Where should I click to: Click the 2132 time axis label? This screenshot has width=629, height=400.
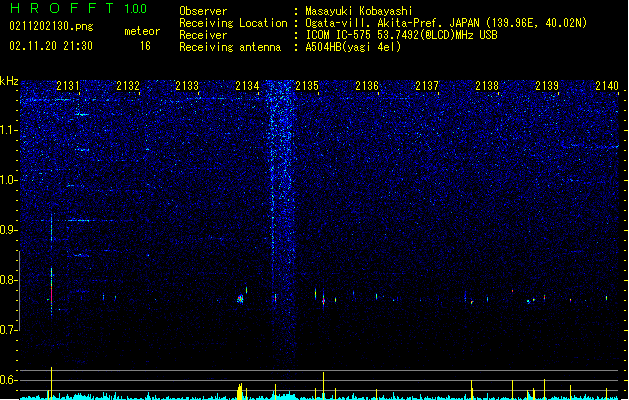click(128, 85)
